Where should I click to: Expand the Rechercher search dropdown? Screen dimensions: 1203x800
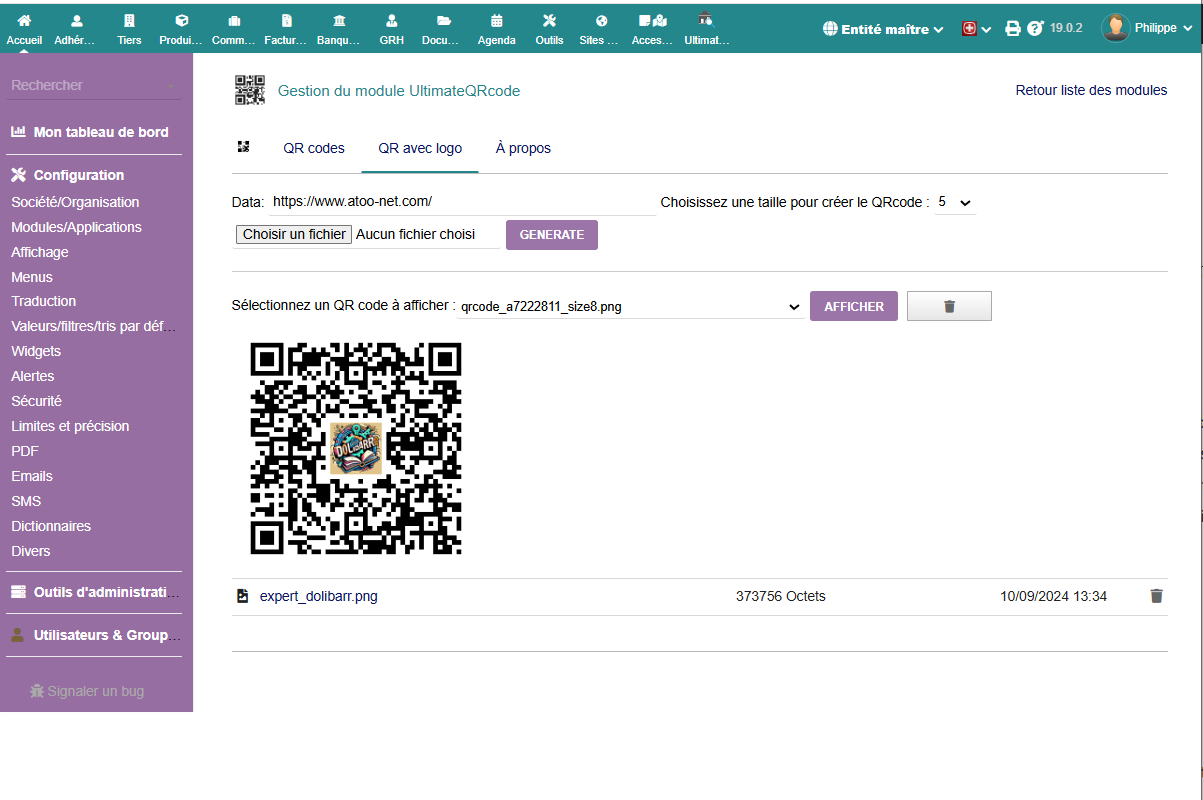[x=94, y=86]
